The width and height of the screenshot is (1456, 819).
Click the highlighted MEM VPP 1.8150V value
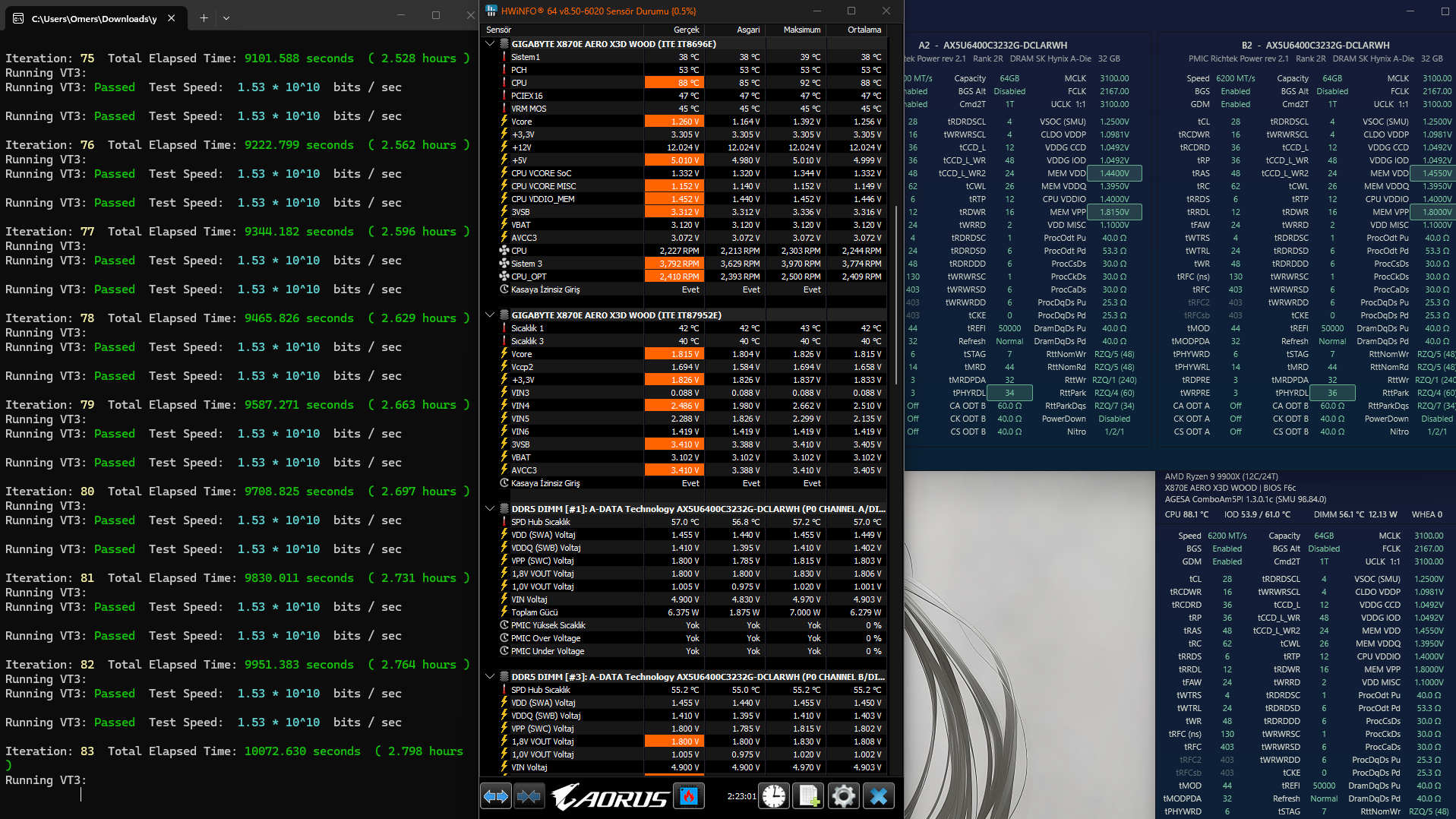click(x=1114, y=212)
